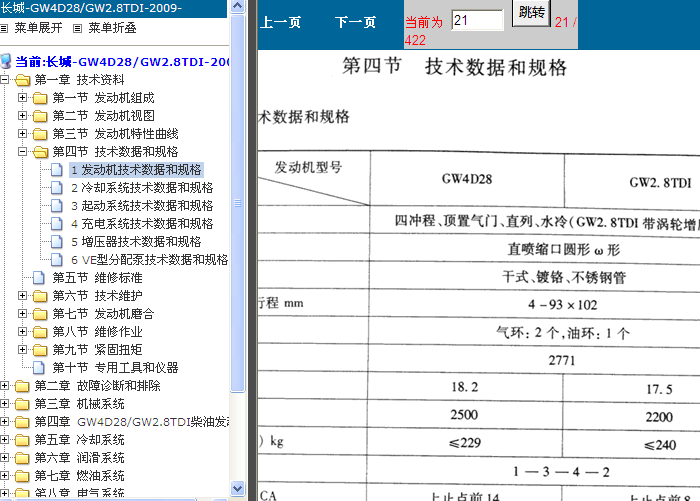The image size is (700, 501).
Task: Click folder icon of 第一节 发动机组成
Action: pyautogui.click(x=40, y=98)
